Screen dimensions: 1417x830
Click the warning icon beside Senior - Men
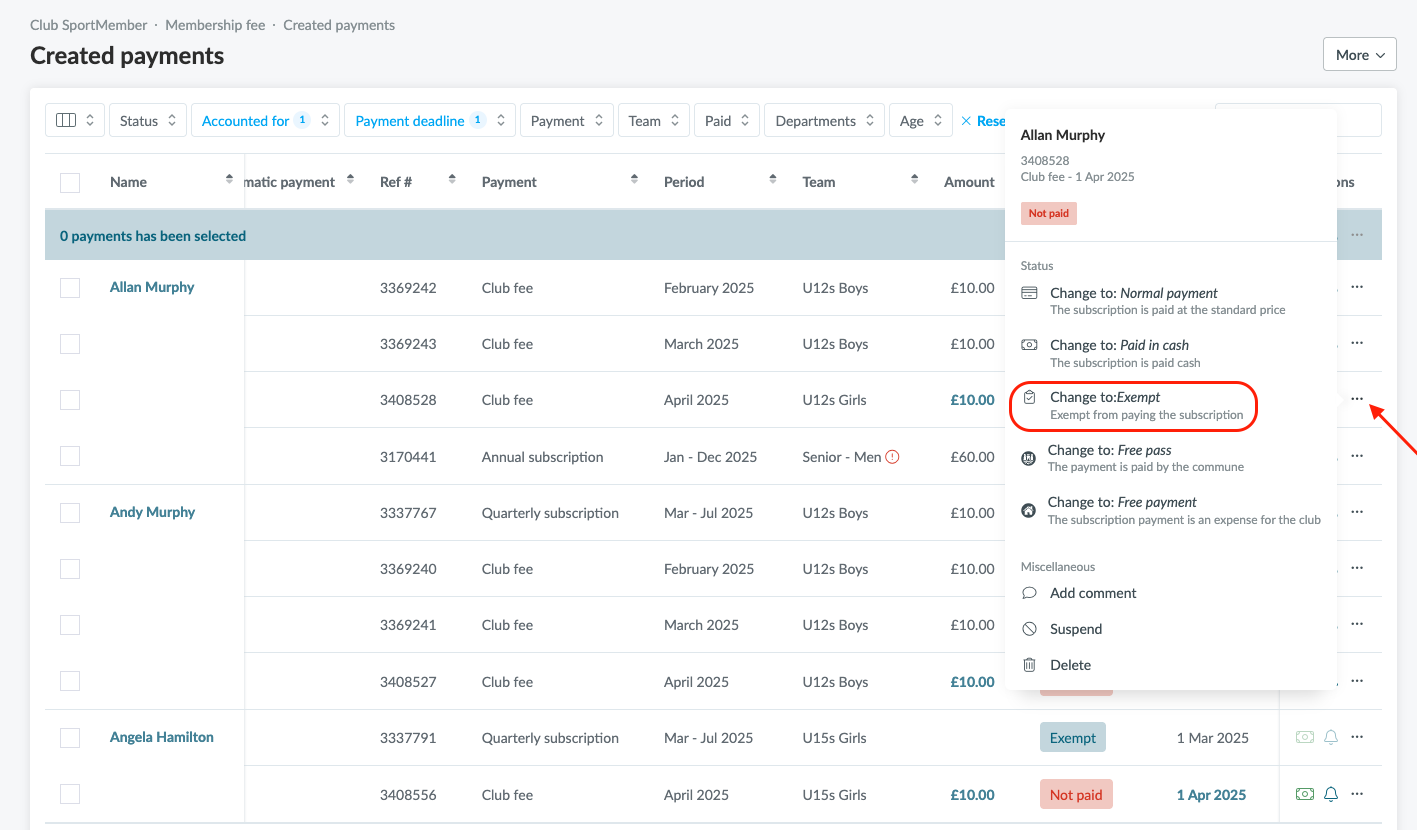[893, 457]
